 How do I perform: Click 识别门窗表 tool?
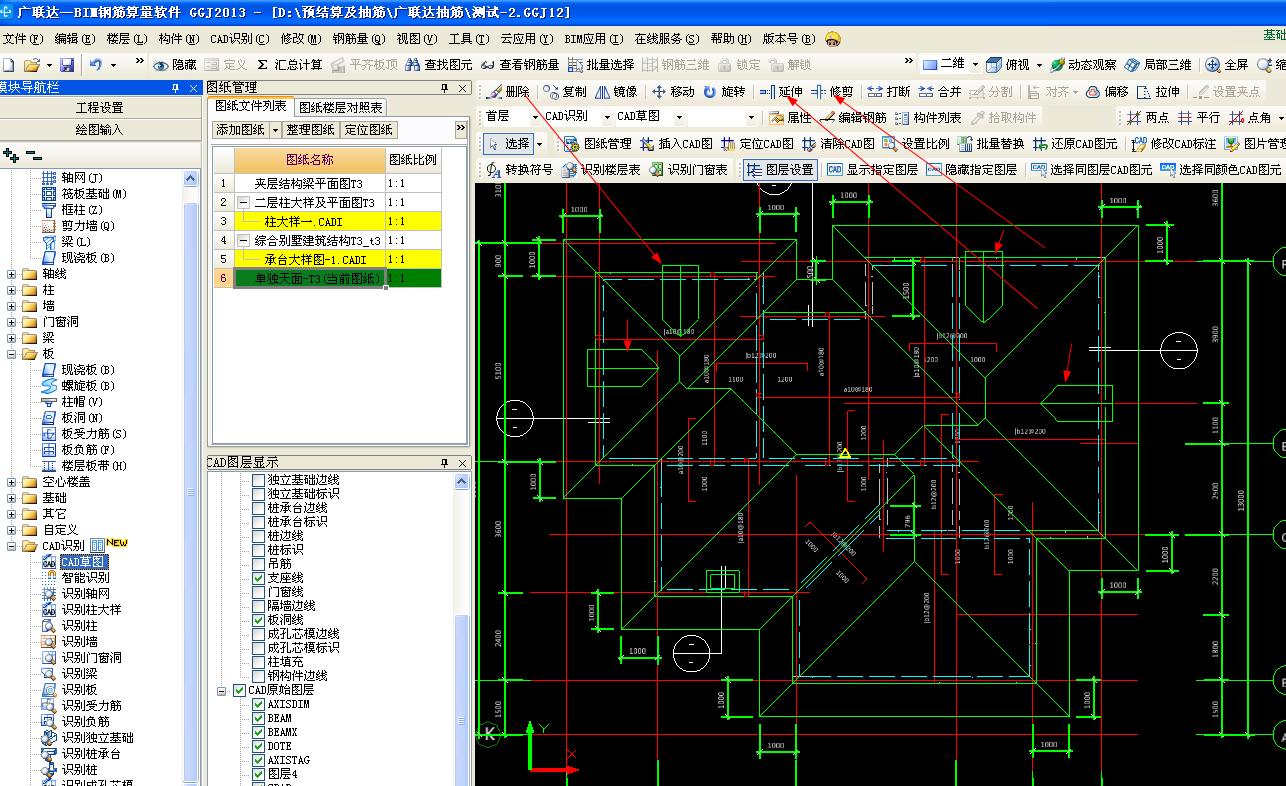688,169
